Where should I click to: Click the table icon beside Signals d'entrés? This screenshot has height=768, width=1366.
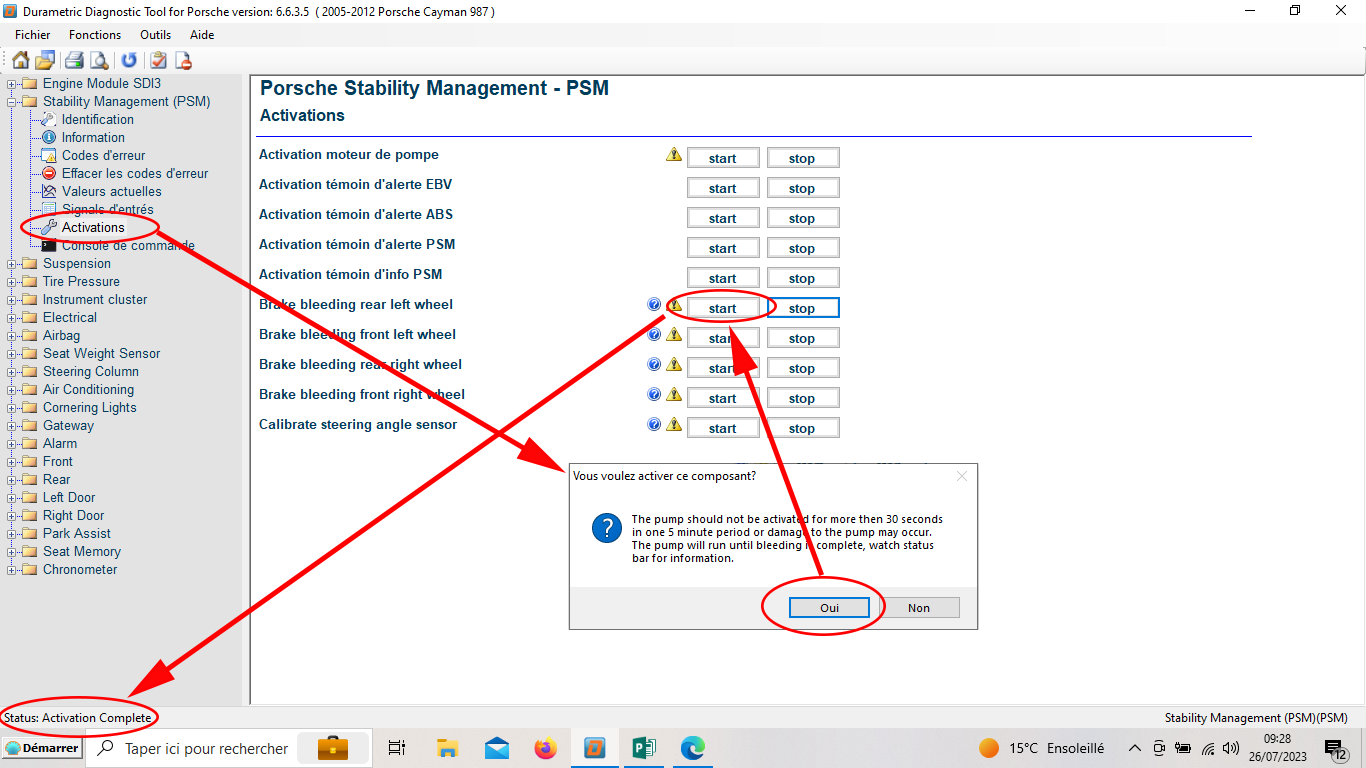[x=48, y=209]
